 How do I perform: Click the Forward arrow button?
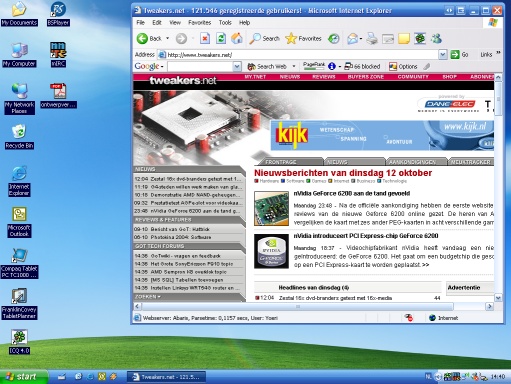pos(181,39)
